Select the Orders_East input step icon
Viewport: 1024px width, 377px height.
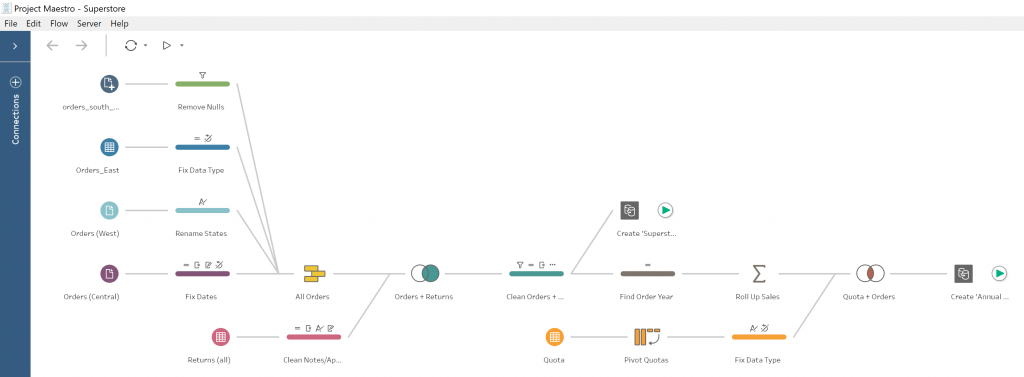point(110,147)
